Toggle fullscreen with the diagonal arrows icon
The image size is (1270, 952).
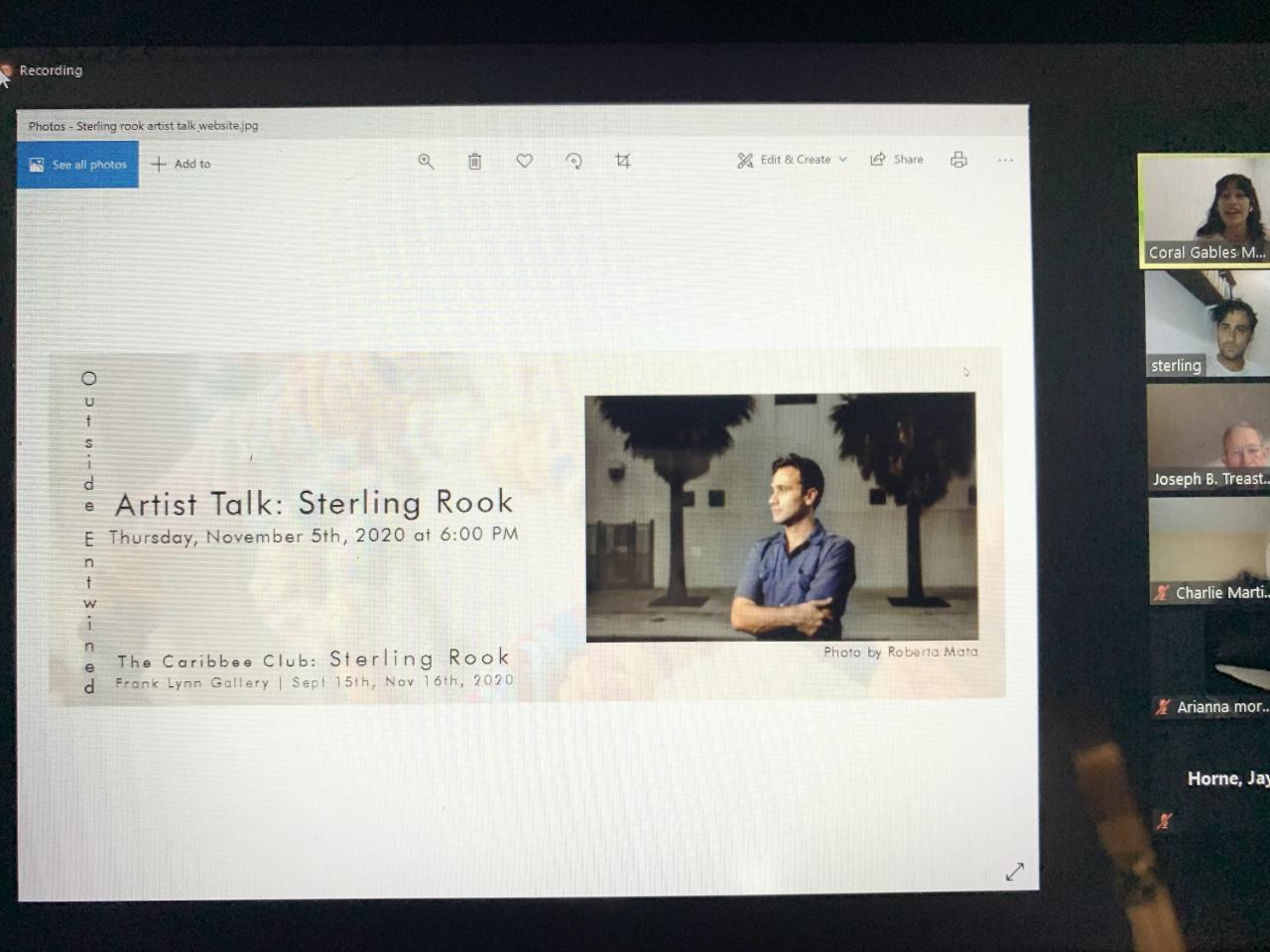[x=1014, y=872]
